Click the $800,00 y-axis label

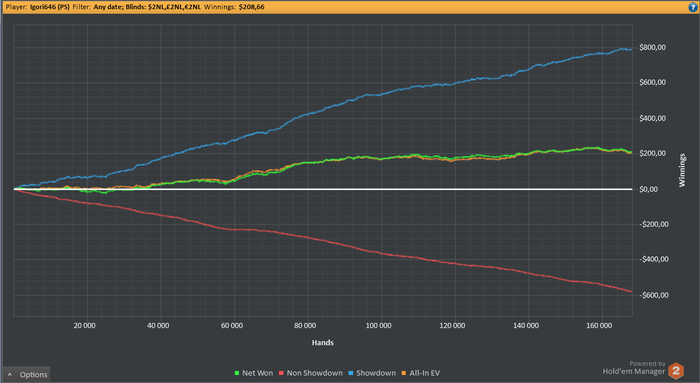coord(652,47)
